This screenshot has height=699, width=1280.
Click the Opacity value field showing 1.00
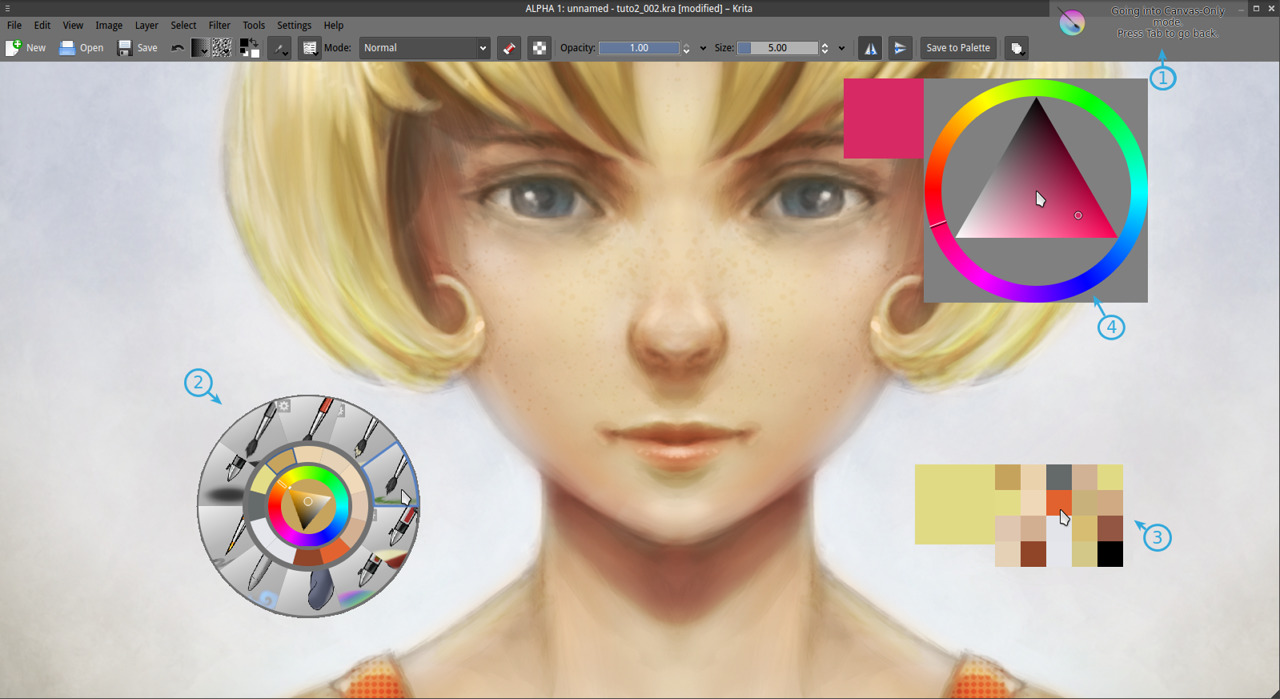(x=638, y=48)
